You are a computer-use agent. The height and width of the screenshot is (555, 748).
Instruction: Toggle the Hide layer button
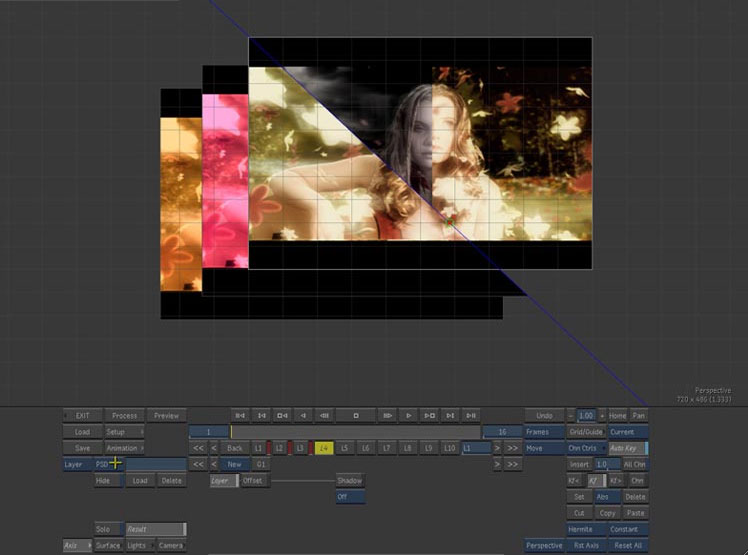pos(108,481)
